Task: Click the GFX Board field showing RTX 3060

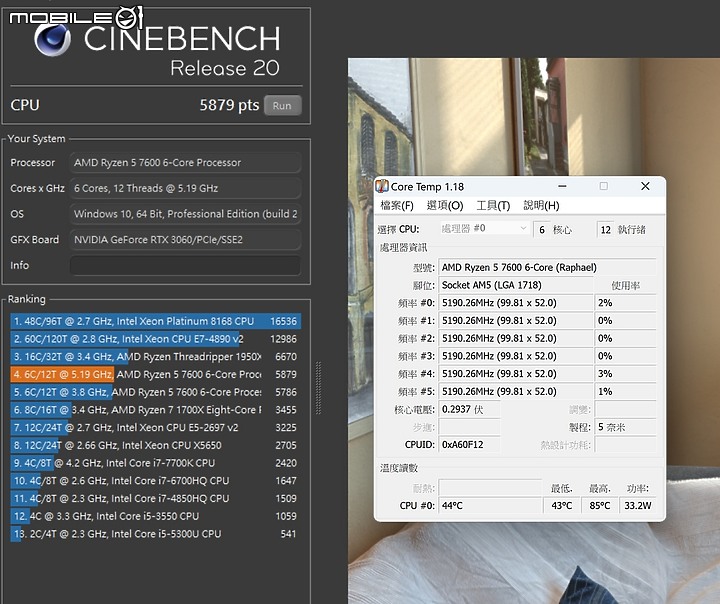Action: [x=185, y=240]
